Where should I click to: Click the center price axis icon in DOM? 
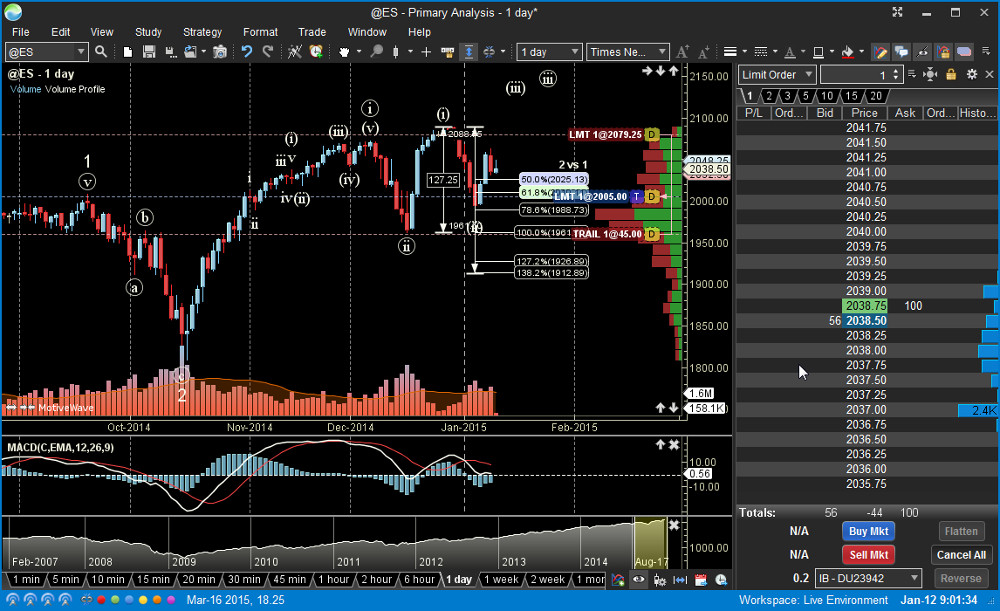point(930,75)
